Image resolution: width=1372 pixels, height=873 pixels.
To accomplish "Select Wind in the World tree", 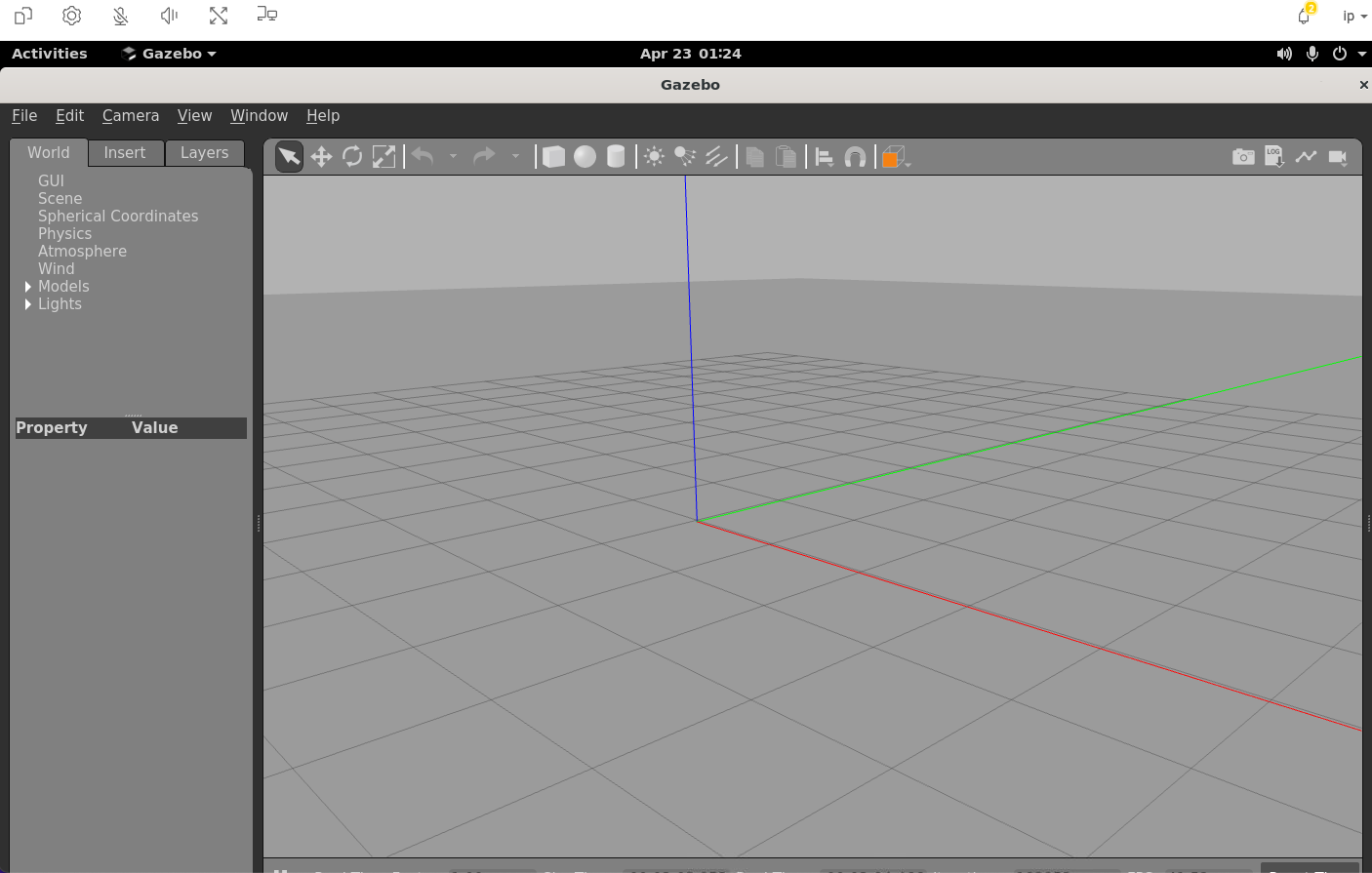I will click(56, 269).
